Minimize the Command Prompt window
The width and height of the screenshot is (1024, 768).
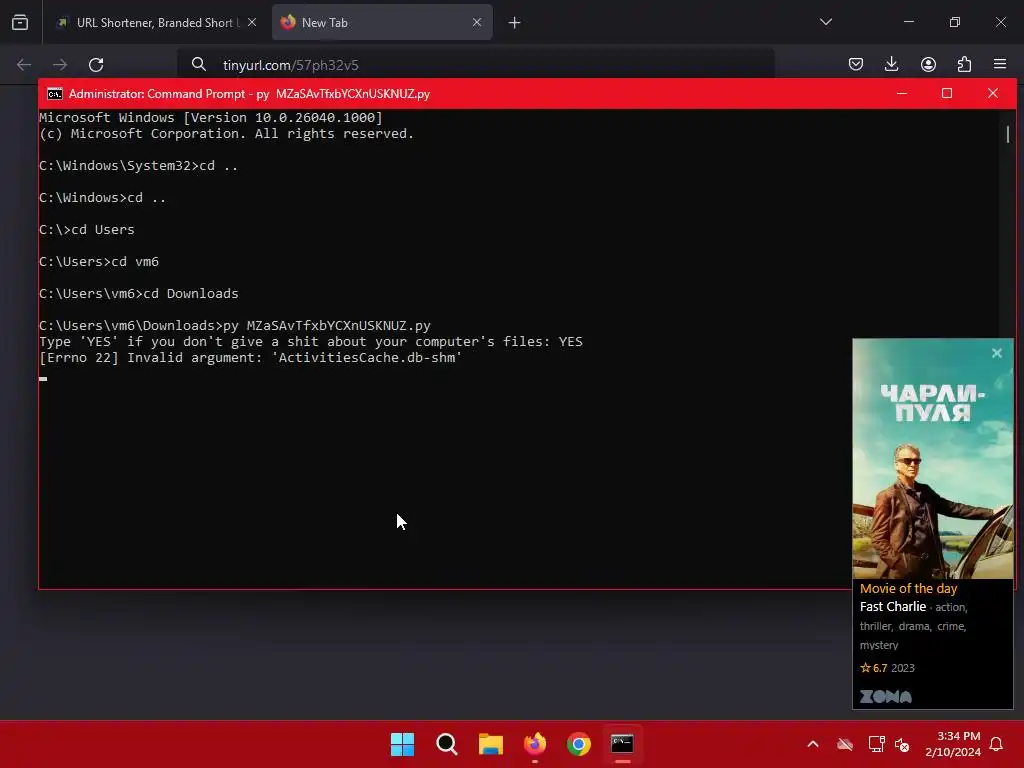coord(902,93)
